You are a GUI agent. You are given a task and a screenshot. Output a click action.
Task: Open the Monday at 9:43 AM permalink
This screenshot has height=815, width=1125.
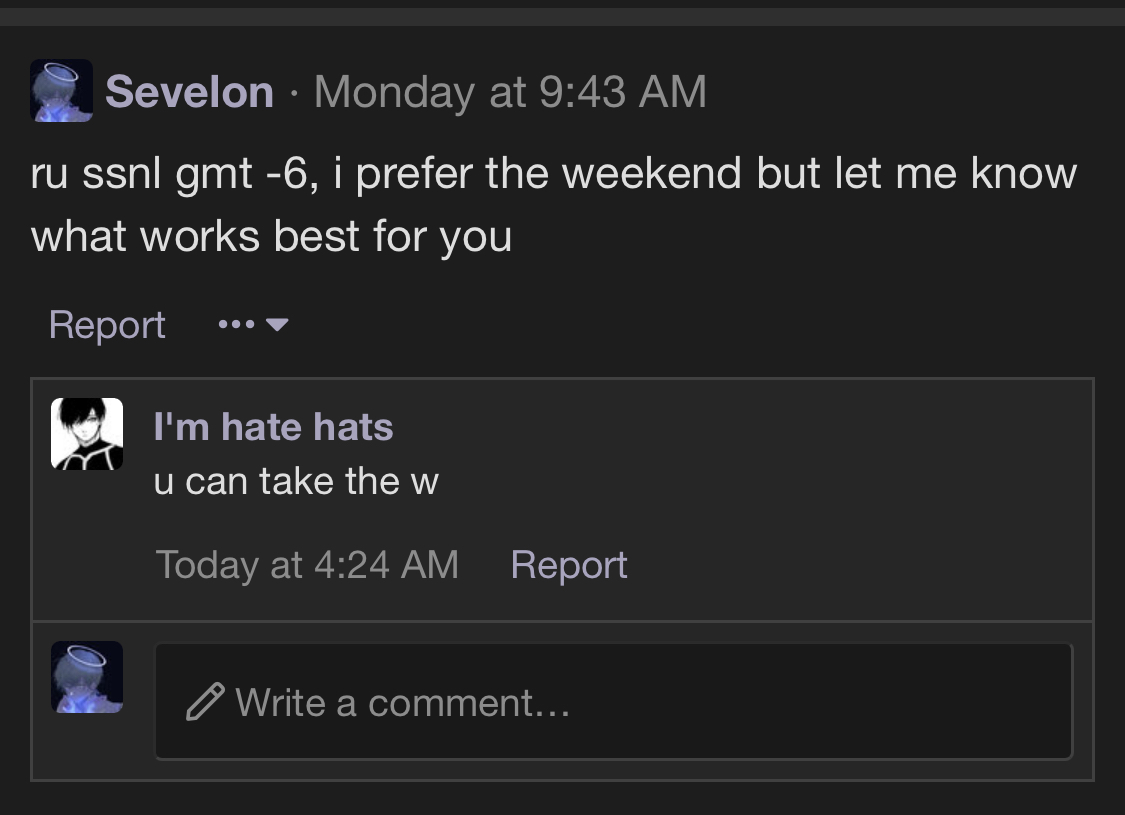(510, 92)
